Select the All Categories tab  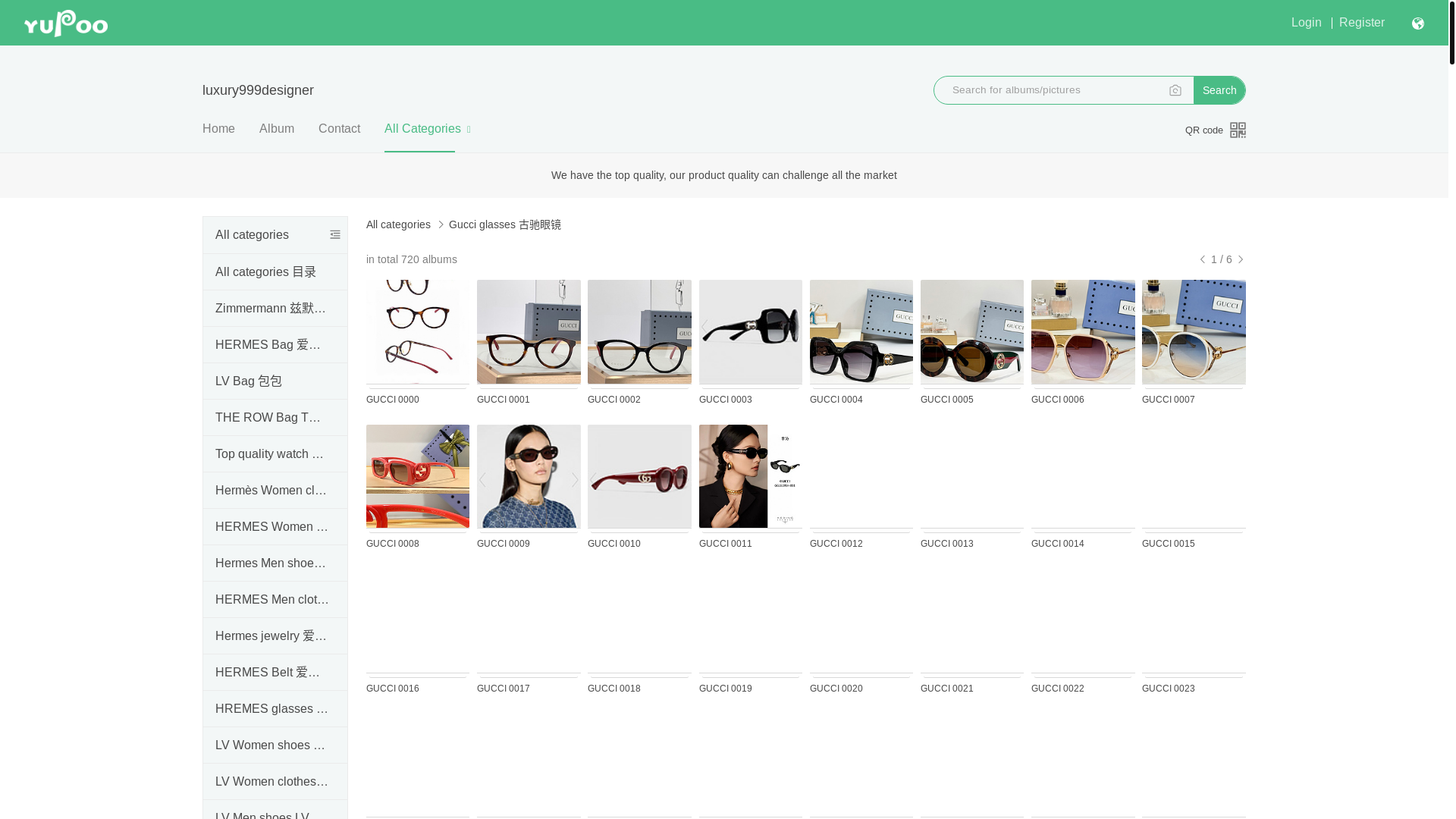click(422, 129)
